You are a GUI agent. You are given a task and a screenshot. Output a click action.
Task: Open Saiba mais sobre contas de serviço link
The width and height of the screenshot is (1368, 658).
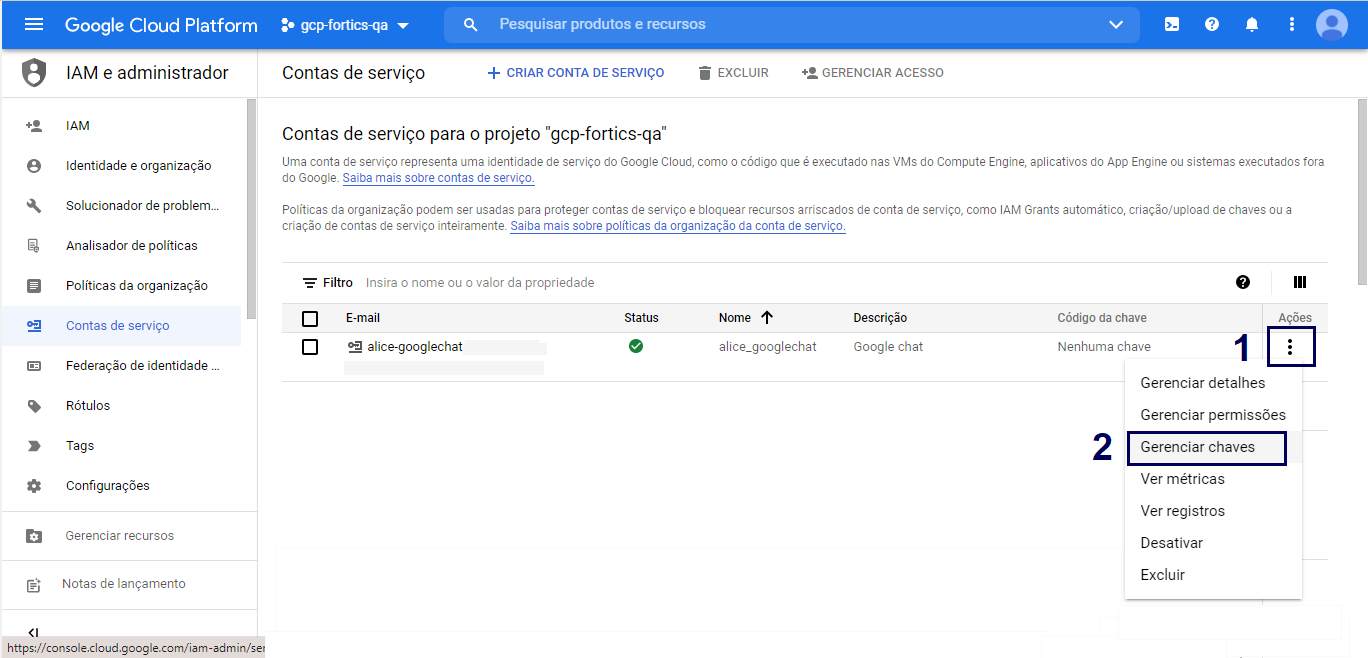(438, 178)
